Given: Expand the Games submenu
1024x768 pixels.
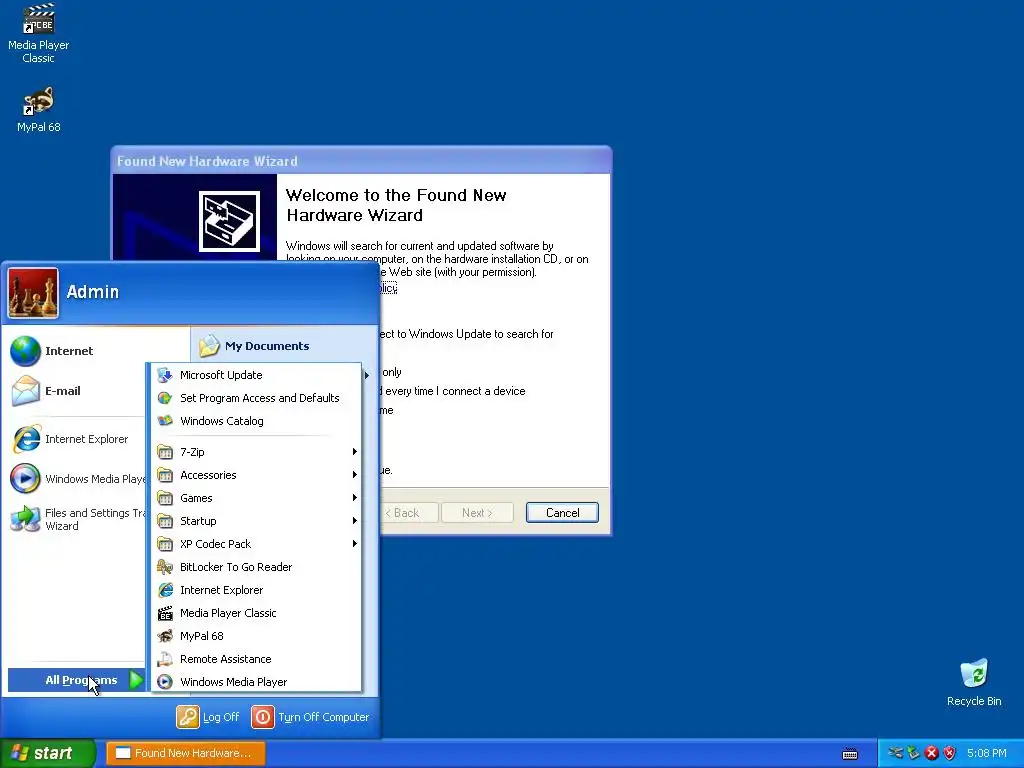Looking at the screenshot, I should click(x=256, y=498).
